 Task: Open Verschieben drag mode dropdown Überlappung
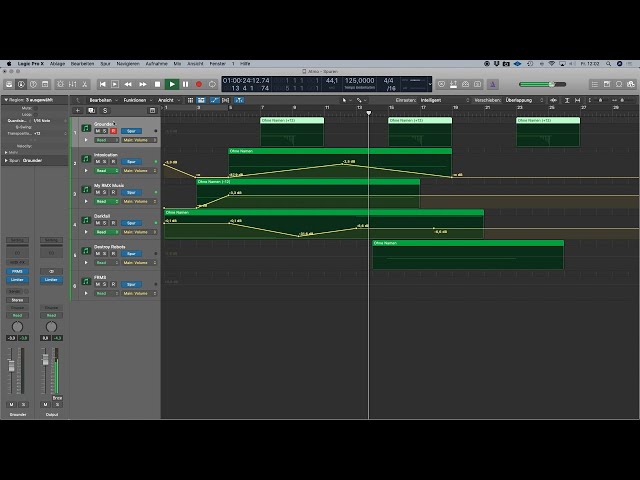tap(524, 100)
